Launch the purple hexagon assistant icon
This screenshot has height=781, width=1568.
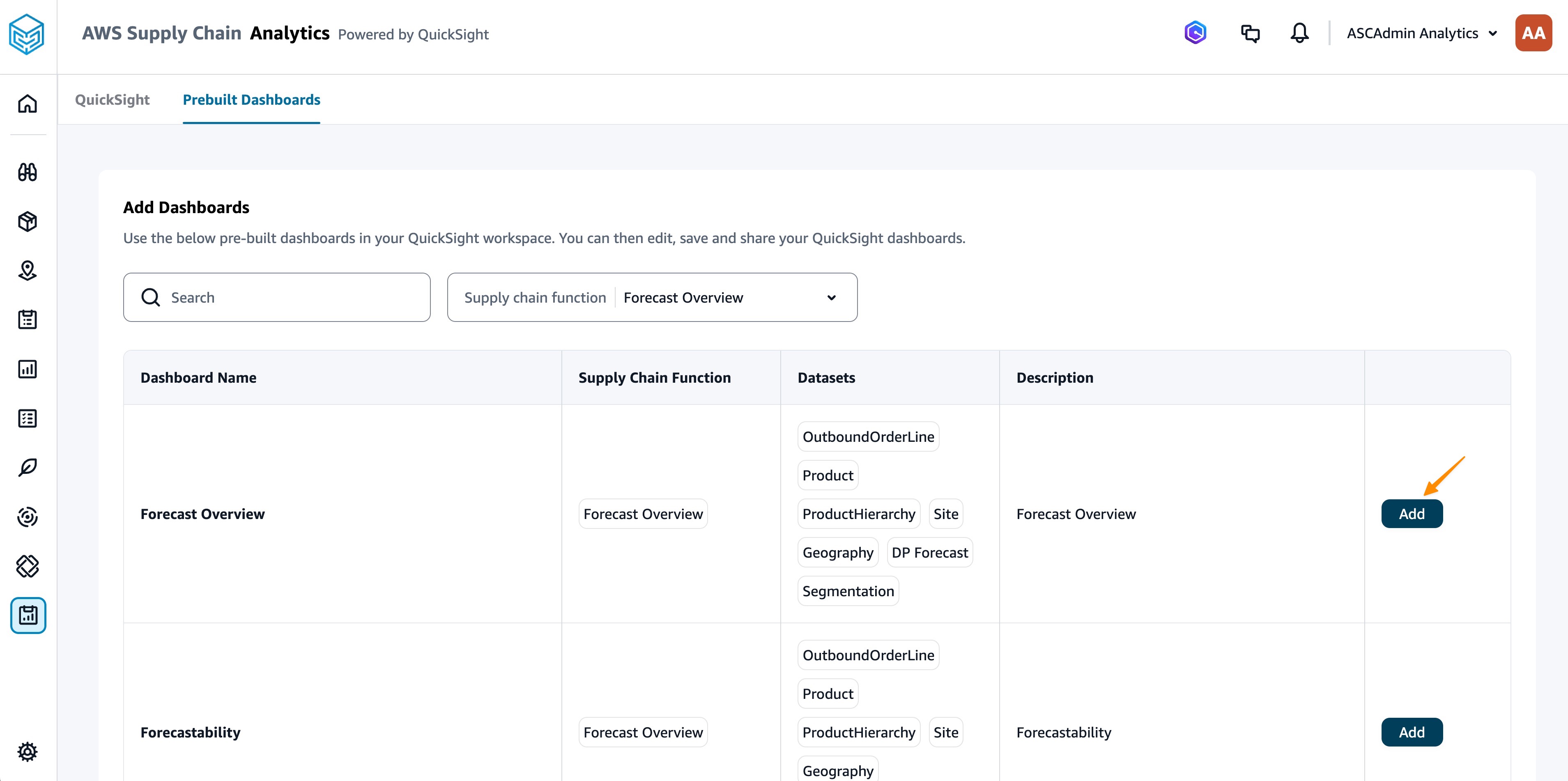tap(1195, 33)
